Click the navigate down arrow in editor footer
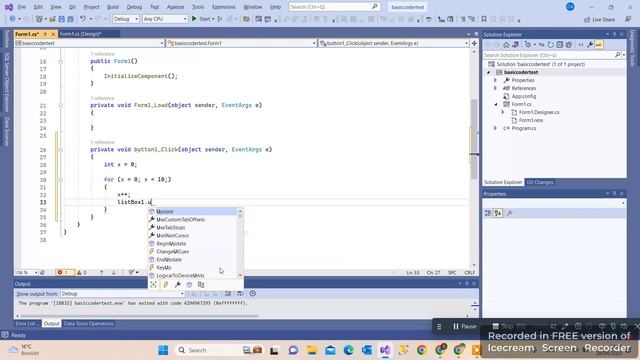 tap(113, 272)
